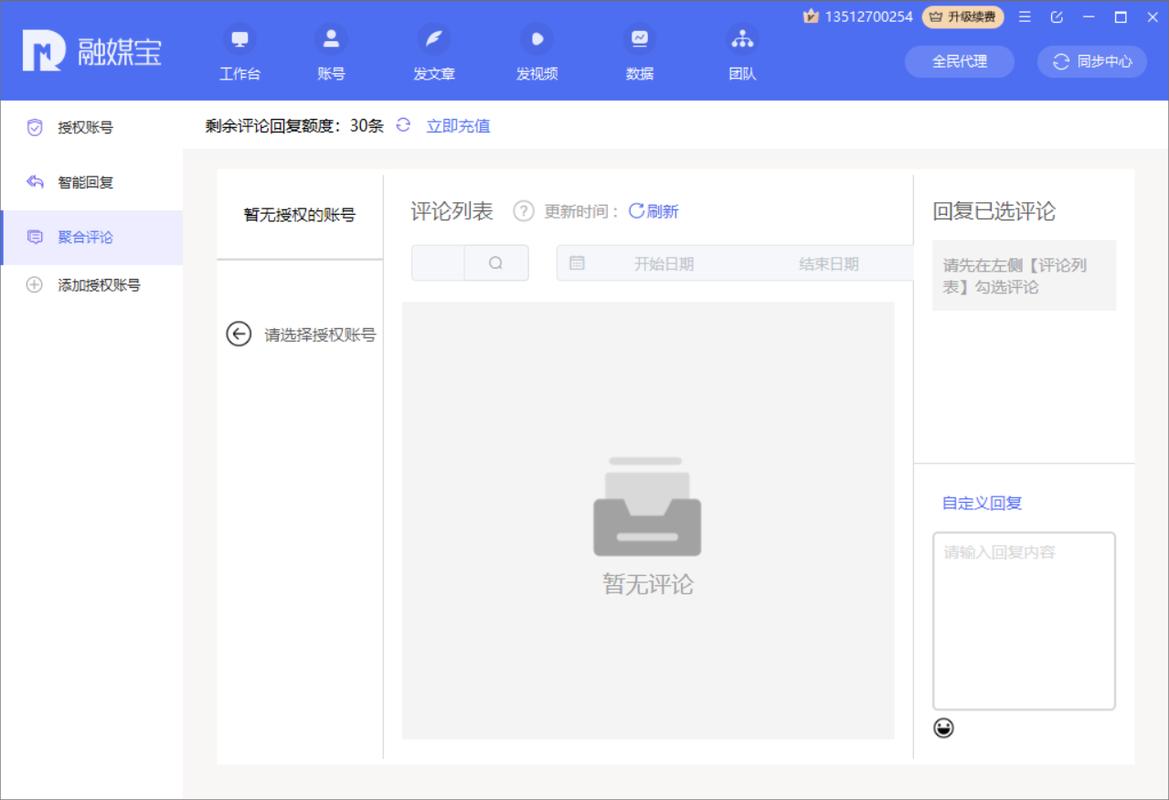Select 添加授权账号 in the sidebar
1169x800 pixels.
tap(92, 285)
